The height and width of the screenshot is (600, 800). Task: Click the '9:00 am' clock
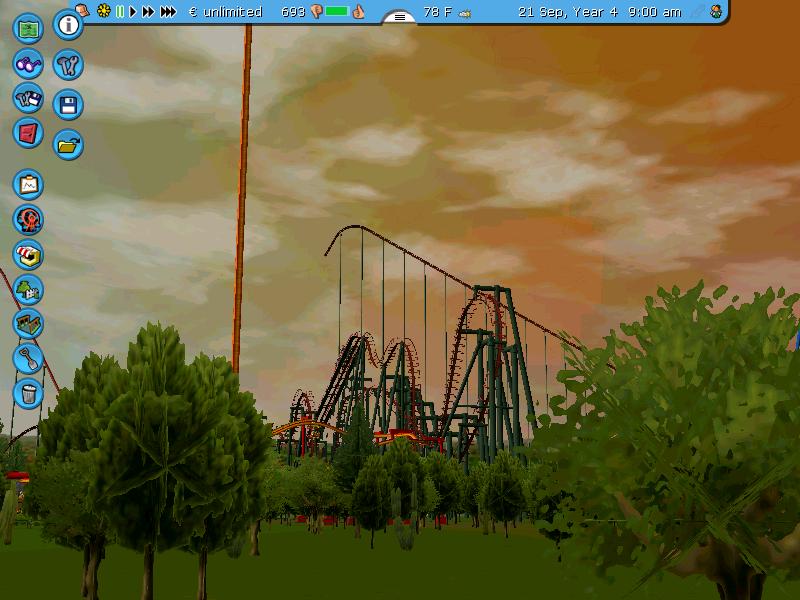(655, 12)
